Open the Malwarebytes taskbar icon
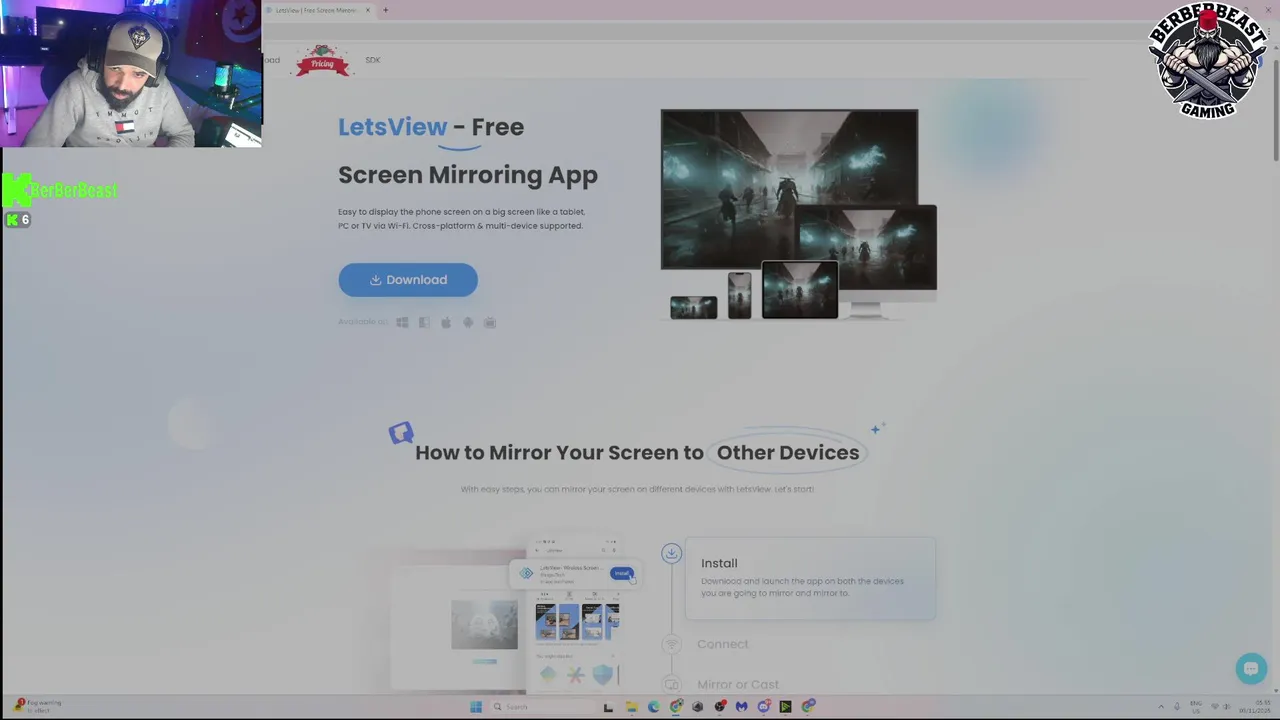Image resolution: width=1280 pixels, height=720 pixels. [x=741, y=707]
